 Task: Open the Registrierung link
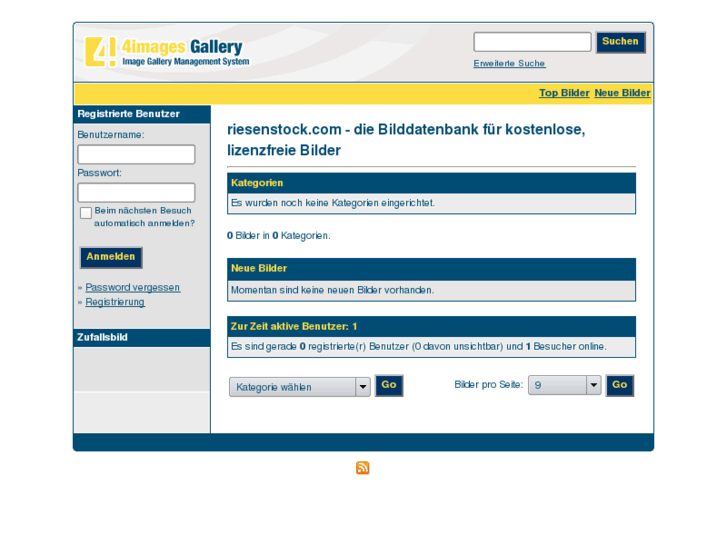(115, 302)
